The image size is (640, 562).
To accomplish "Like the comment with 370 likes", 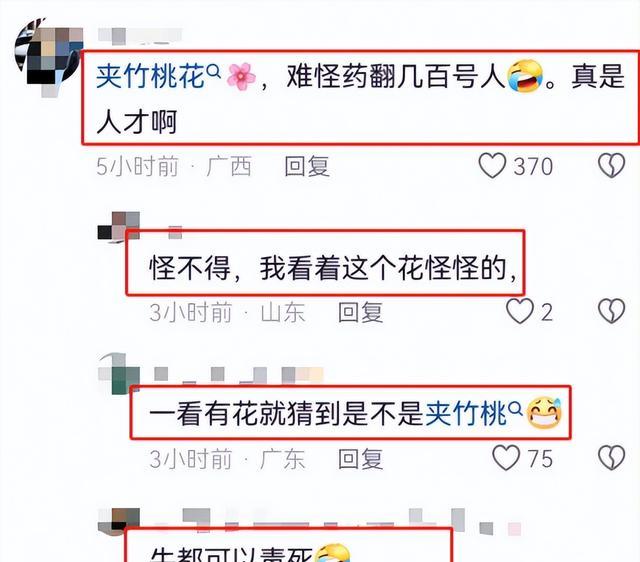I will tap(492, 166).
